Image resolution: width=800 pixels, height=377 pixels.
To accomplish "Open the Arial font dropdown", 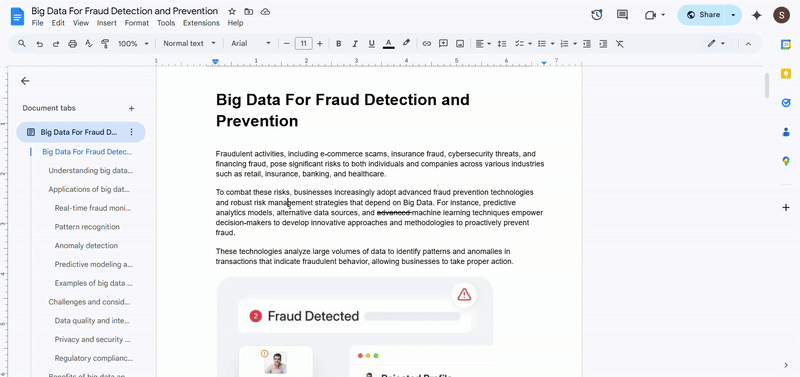I will 251,43.
